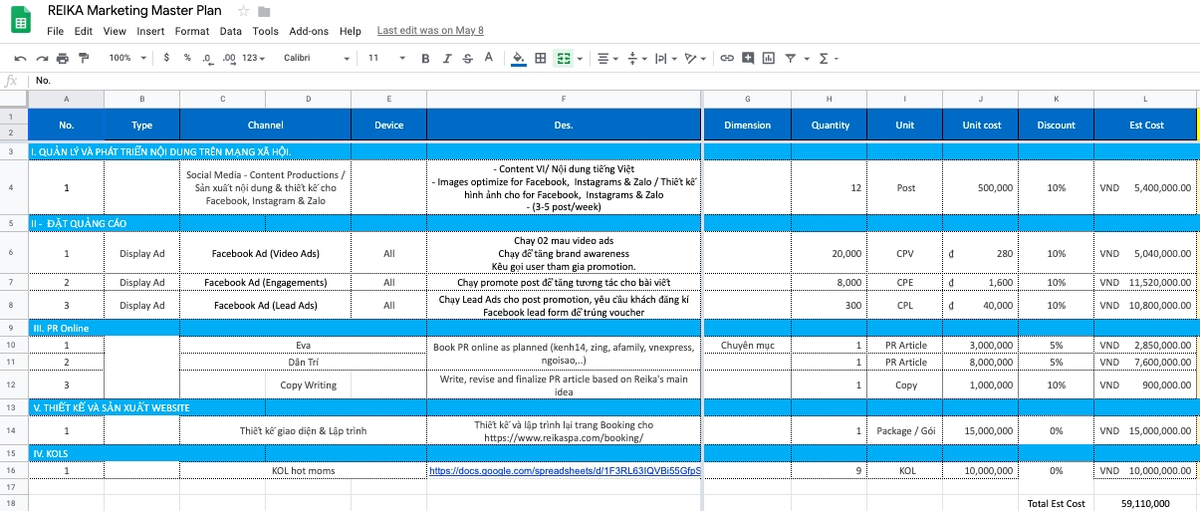
Task: Open the Insert menu
Action: [x=151, y=31]
